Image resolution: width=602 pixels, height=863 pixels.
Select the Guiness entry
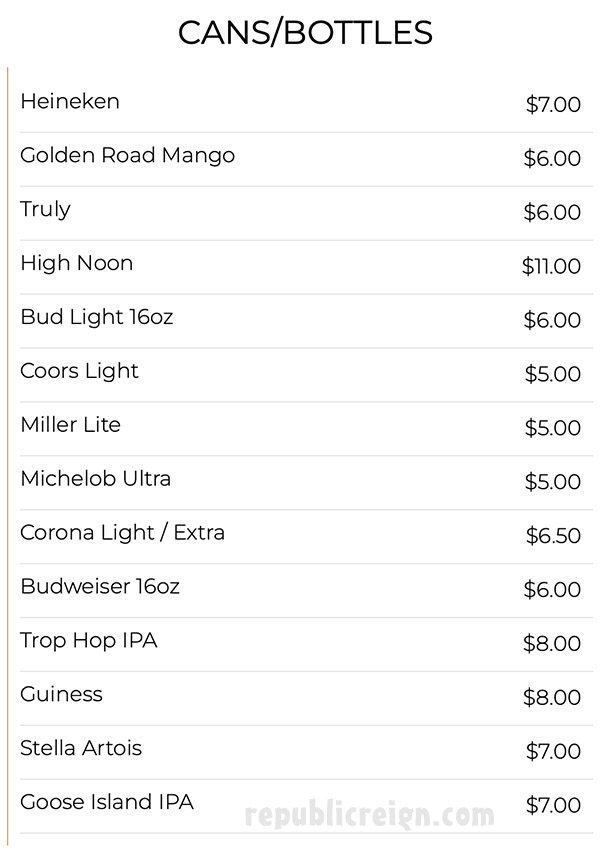tap(61, 695)
